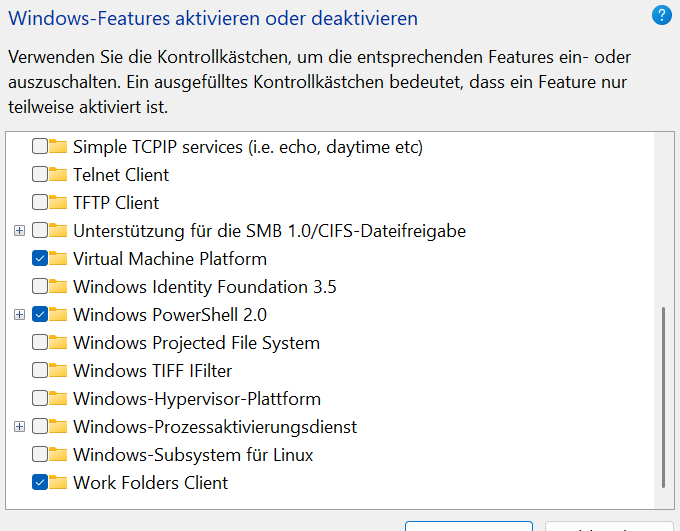This screenshot has width=680, height=531.
Task: Select 'Unterstützung für die SMB 1.0/CIFS-Dateifreigabe' text
Action: [x=269, y=230]
